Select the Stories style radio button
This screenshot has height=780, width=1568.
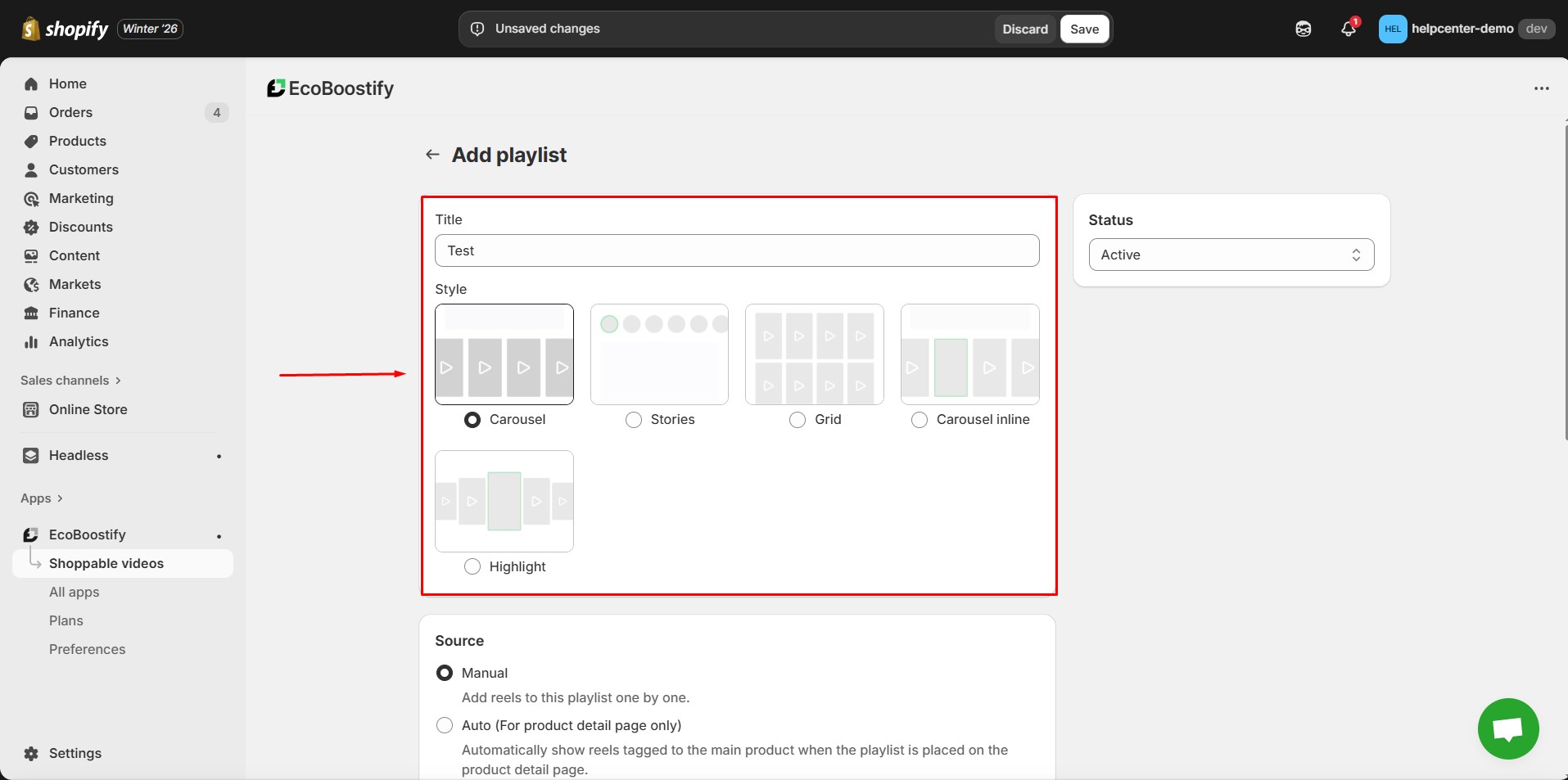click(634, 420)
